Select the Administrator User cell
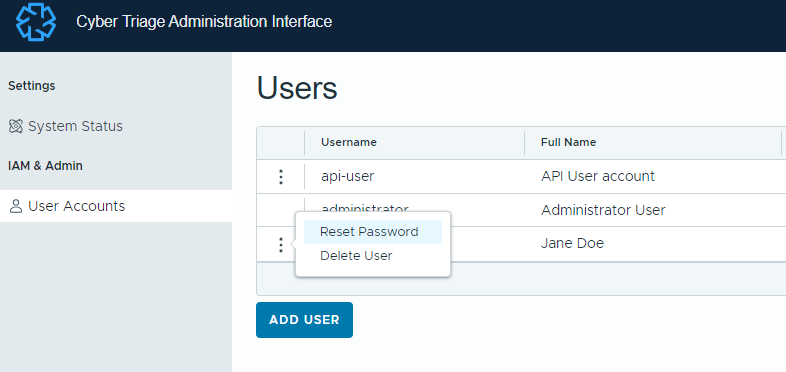Image resolution: width=786 pixels, height=372 pixels. click(603, 210)
